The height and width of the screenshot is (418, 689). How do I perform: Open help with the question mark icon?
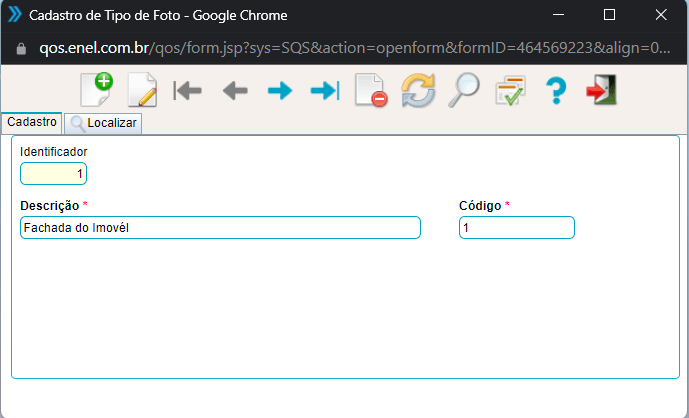coord(556,91)
